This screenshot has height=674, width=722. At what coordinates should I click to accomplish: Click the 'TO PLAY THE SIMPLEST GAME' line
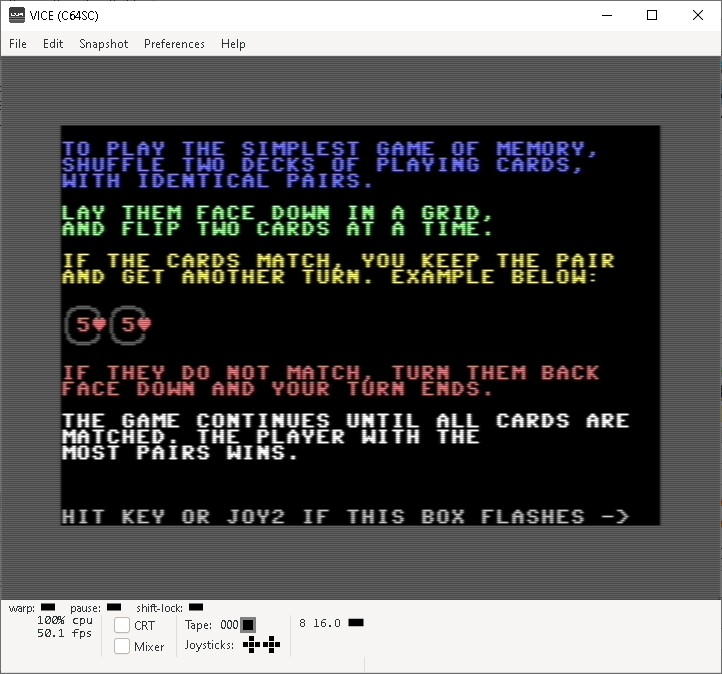click(330, 149)
